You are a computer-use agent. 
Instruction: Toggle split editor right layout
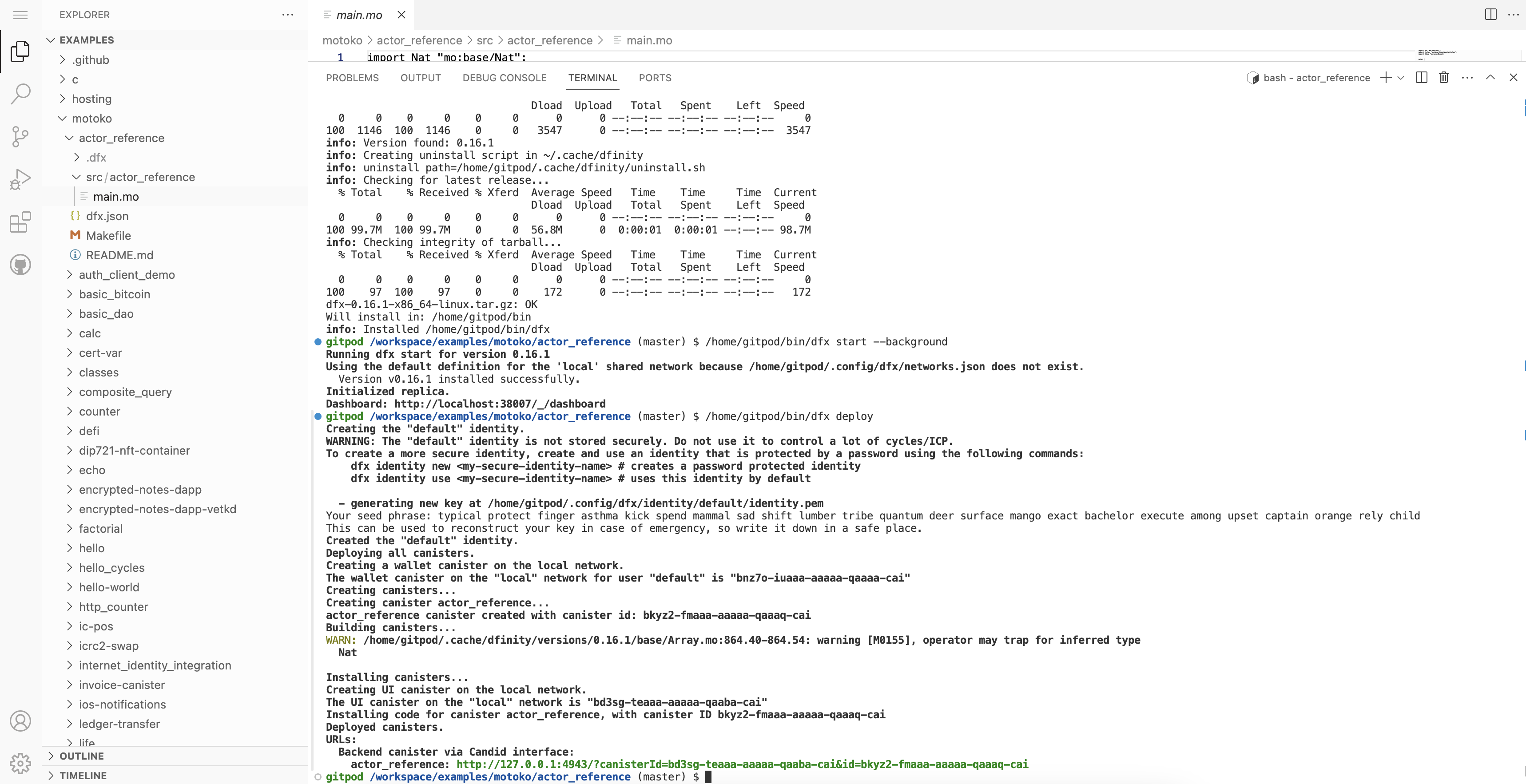[1490, 15]
